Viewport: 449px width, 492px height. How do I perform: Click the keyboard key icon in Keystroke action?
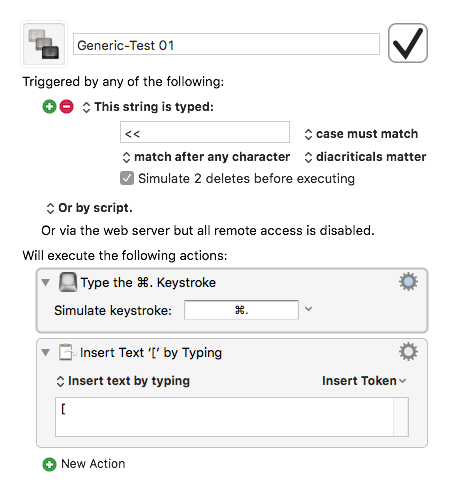pyautogui.click(x=68, y=282)
